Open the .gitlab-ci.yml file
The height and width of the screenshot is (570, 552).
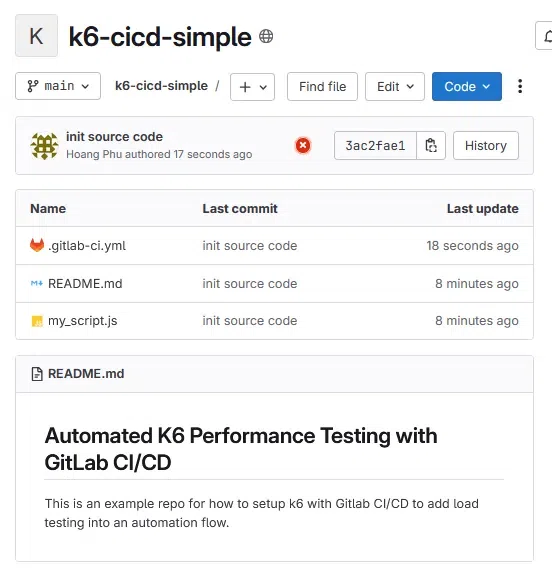[87, 246]
